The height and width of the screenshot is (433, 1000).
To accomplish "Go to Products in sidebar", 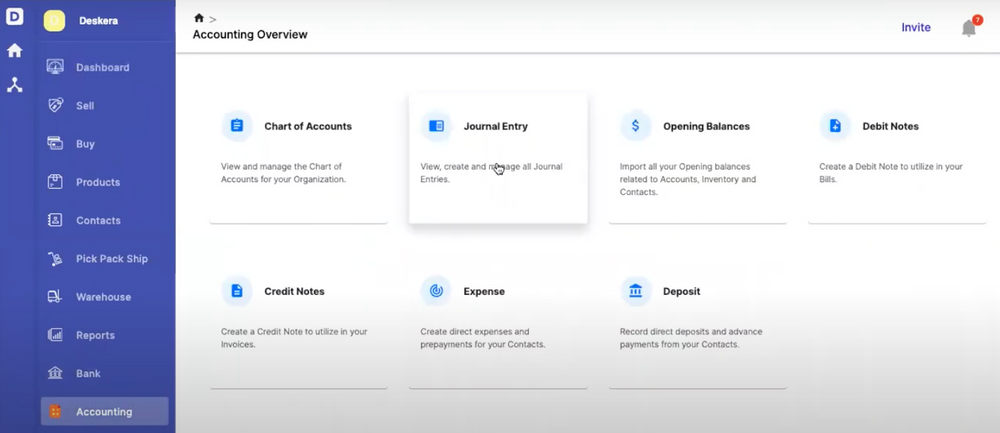I will tap(97, 182).
